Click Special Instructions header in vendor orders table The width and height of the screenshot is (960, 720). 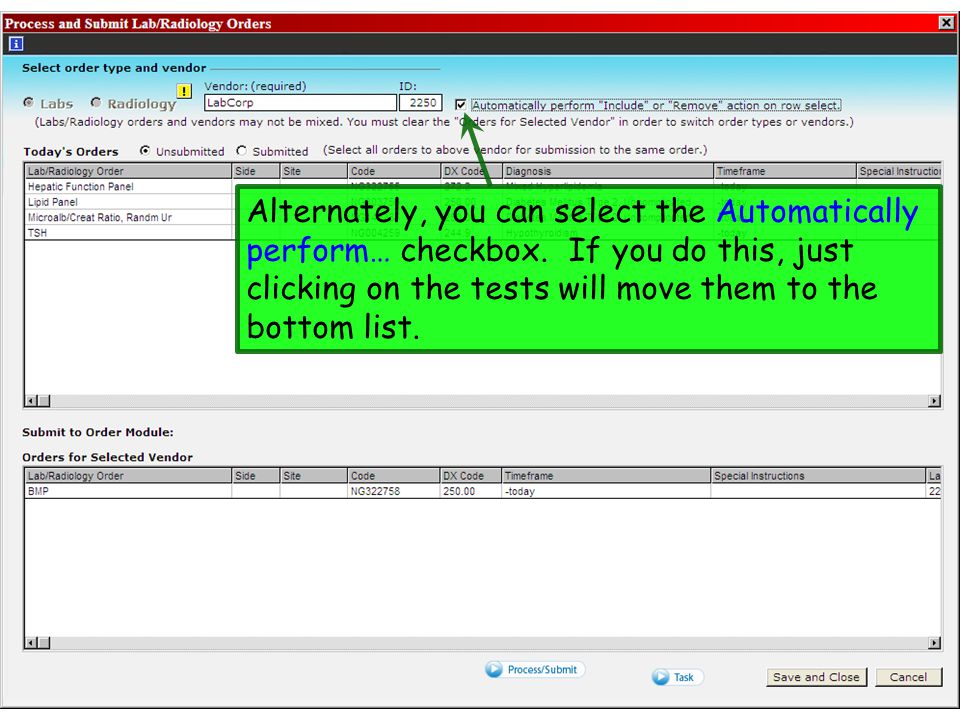point(818,476)
